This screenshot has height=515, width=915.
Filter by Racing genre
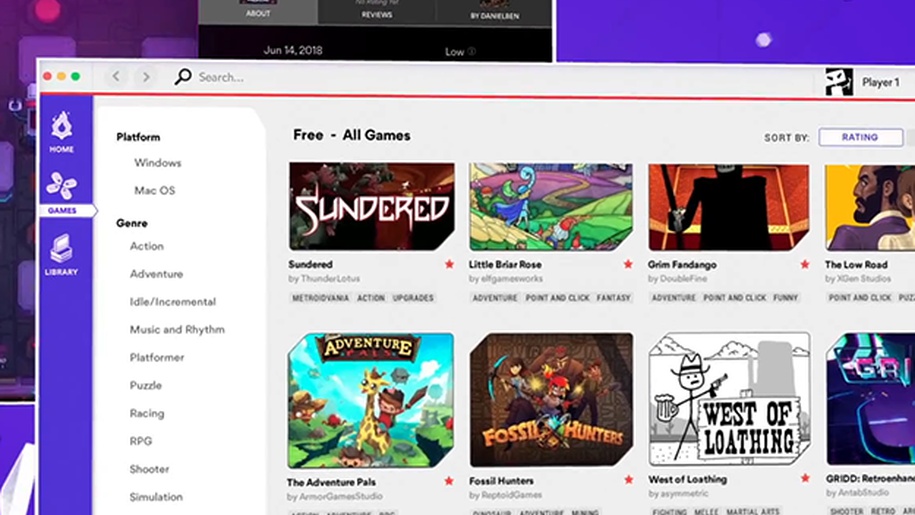tap(146, 414)
